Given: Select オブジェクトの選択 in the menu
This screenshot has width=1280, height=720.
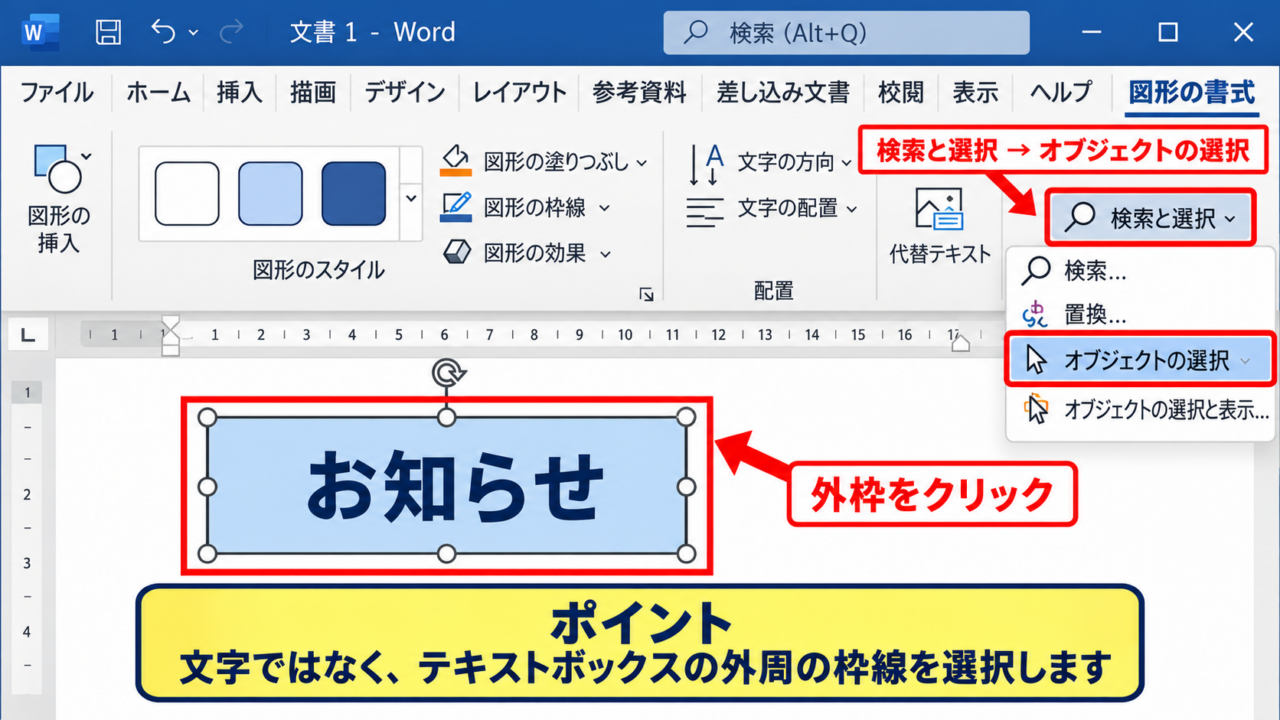Looking at the screenshot, I should tap(1140, 360).
